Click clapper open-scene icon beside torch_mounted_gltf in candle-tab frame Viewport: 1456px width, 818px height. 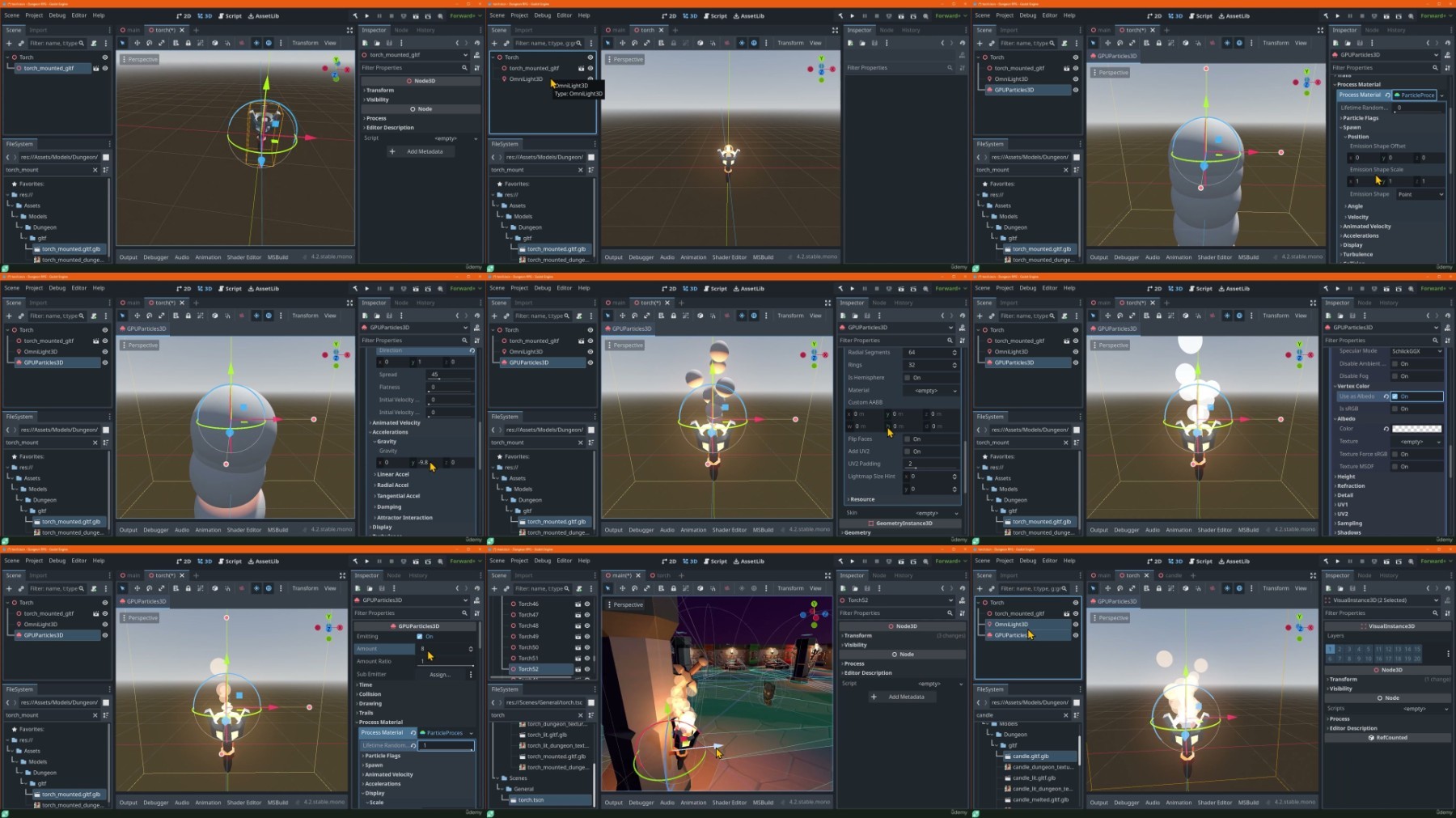click(1065, 613)
